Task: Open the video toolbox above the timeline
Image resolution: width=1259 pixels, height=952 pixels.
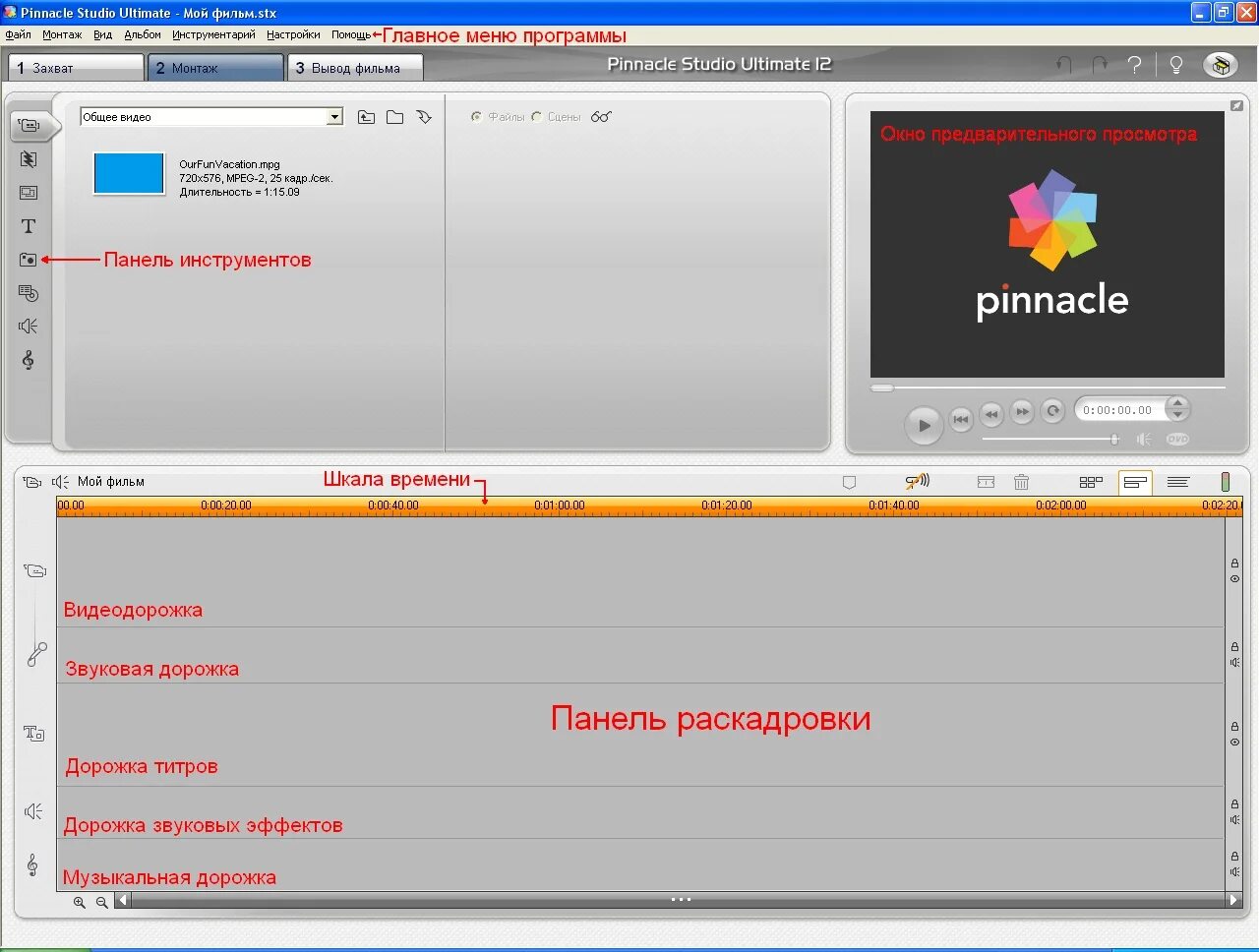Action: 32,482
